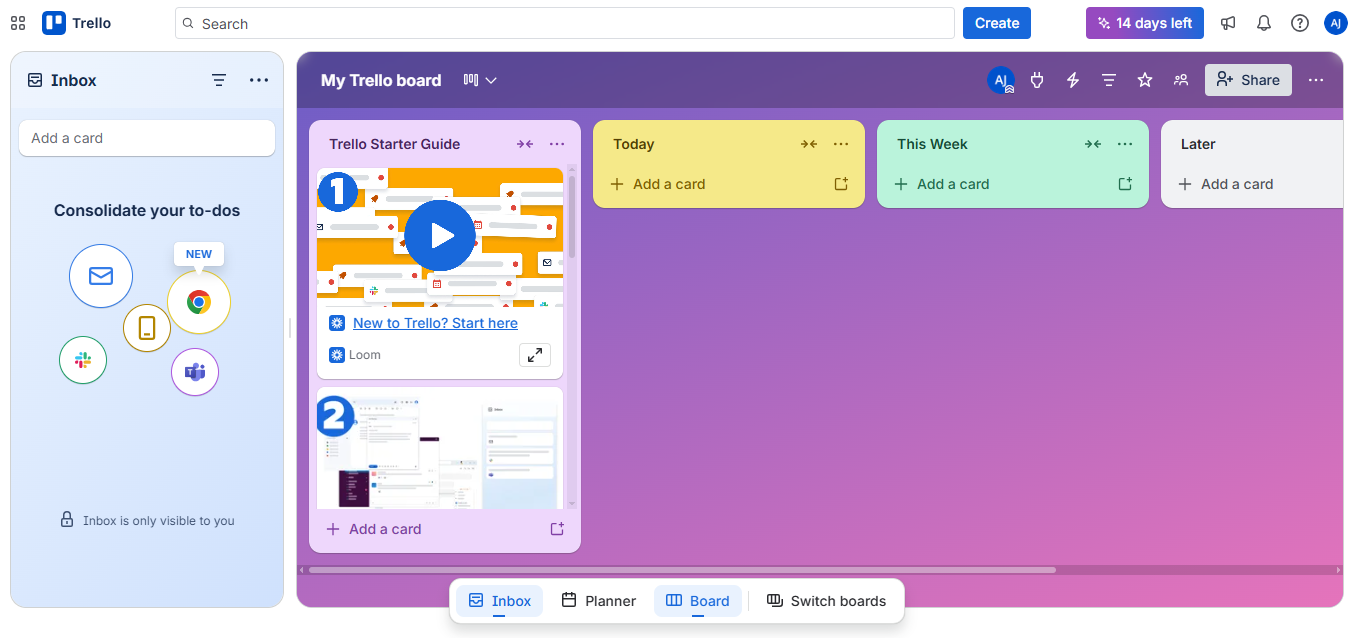Viewport: 1360px width, 638px height.
Task: Click the board member avatar AJ
Action: (x=1001, y=80)
